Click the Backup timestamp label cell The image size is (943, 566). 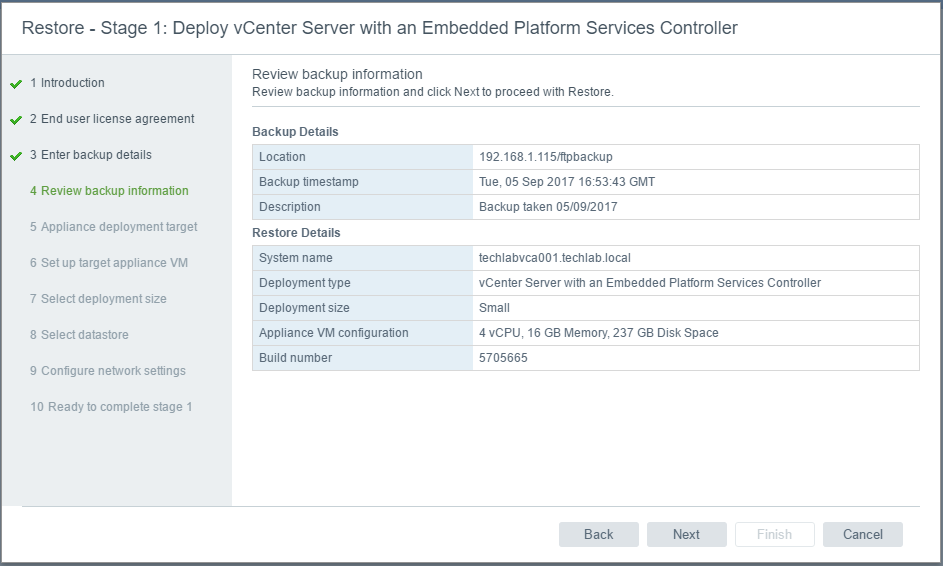pos(363,182)
